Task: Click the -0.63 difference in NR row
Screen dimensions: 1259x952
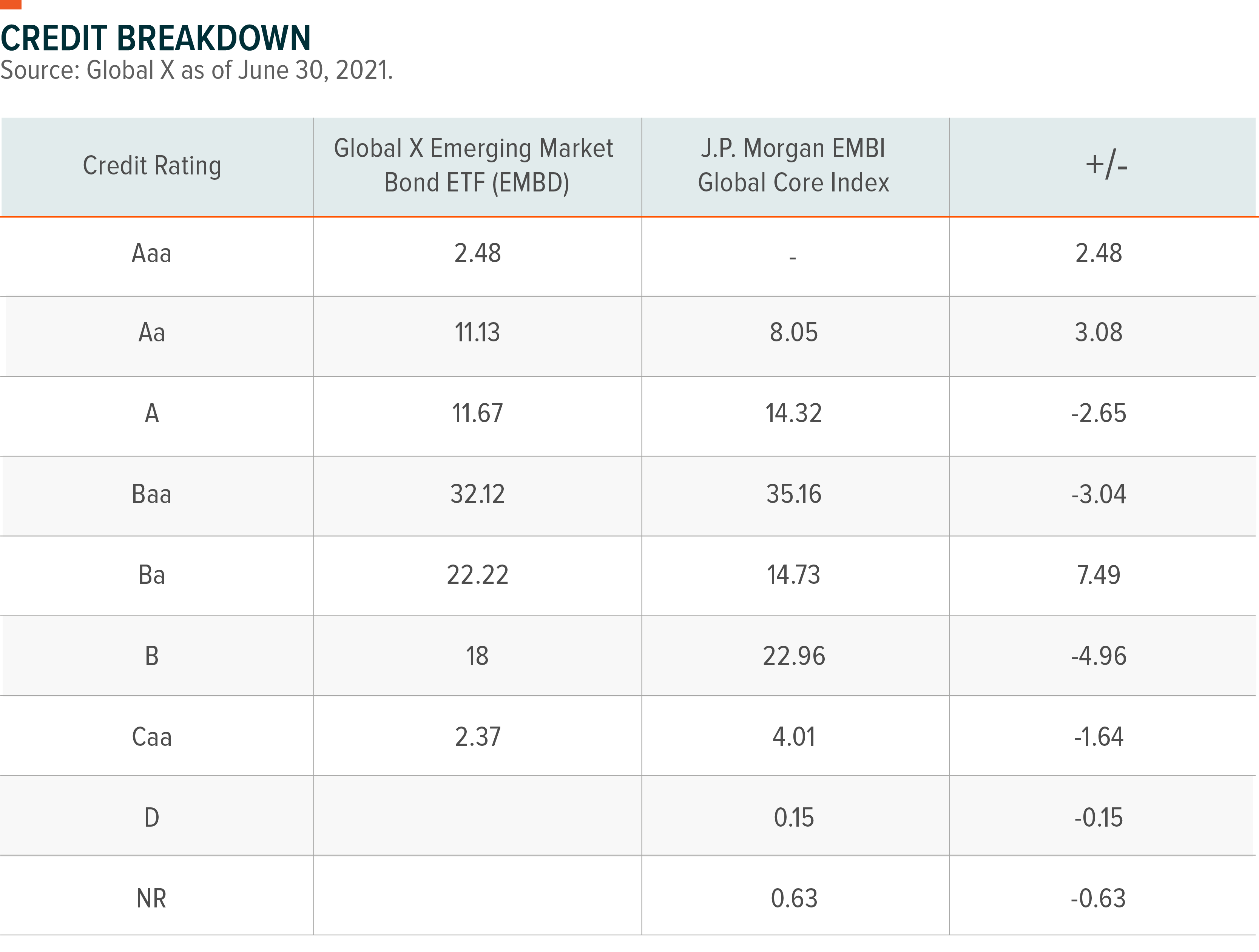Action: (x=1099, y=899)
